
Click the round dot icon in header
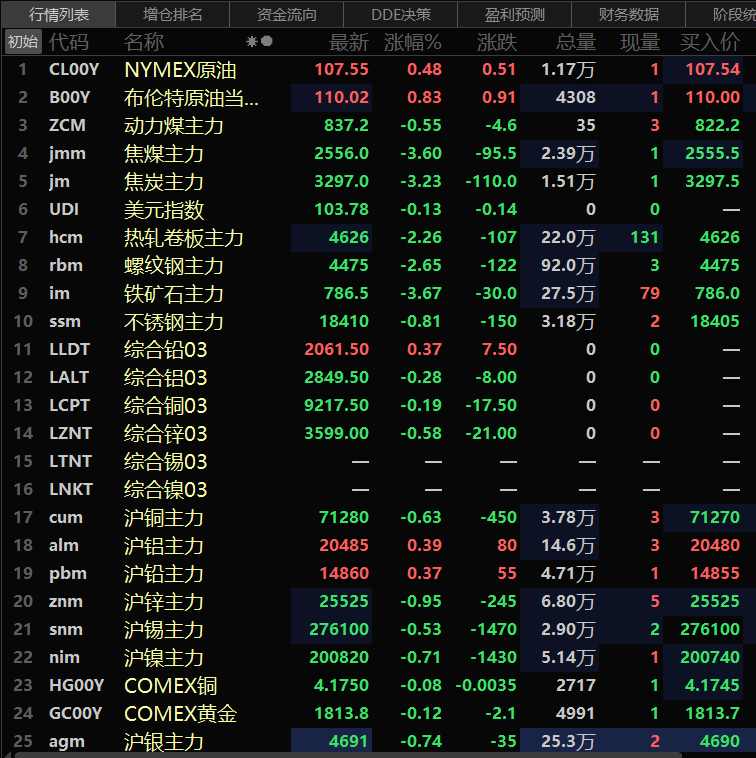267,42
